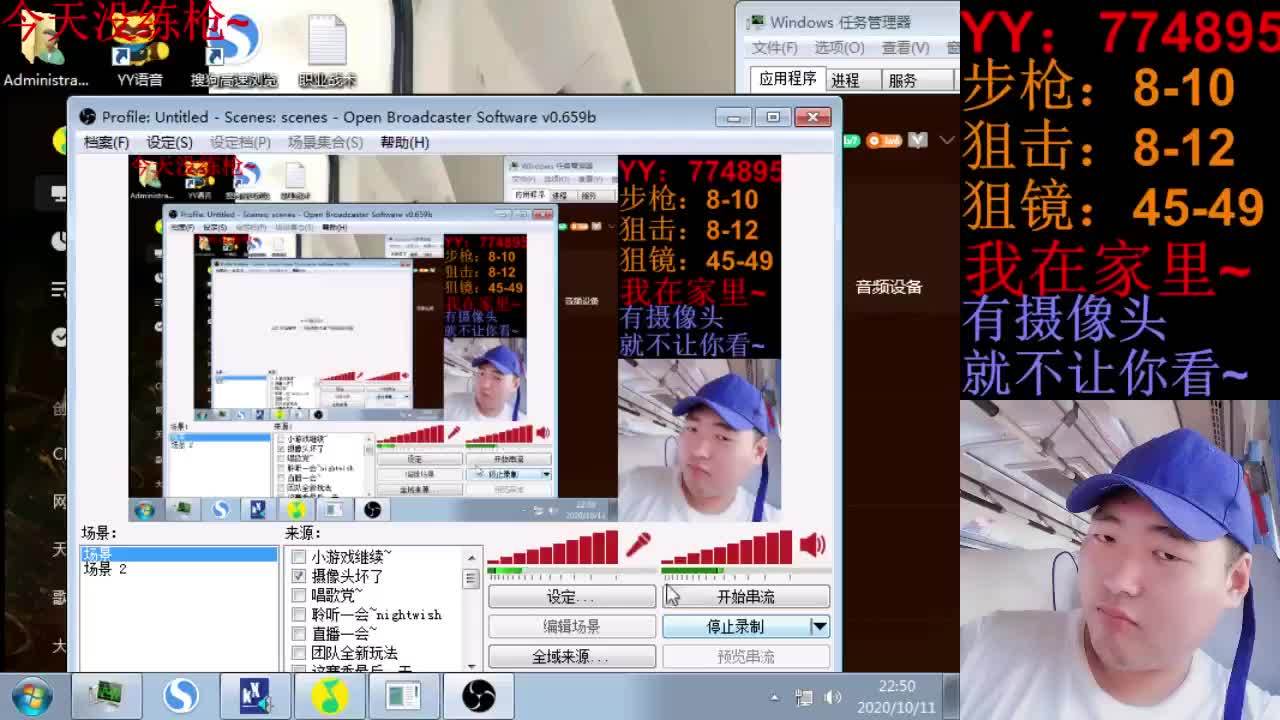Enable the 小游戏继续~ source checkbox
The width and height of the screenshot is (1280, 720).
(298, 557)
